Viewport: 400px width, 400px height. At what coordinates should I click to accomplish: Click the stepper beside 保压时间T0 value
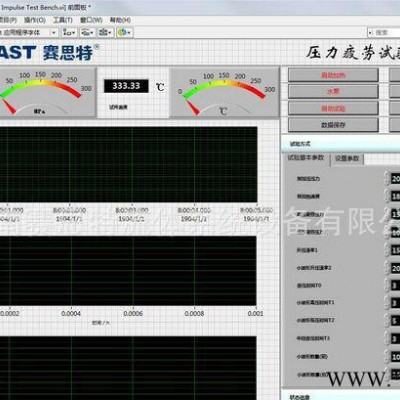pos(387,286)
